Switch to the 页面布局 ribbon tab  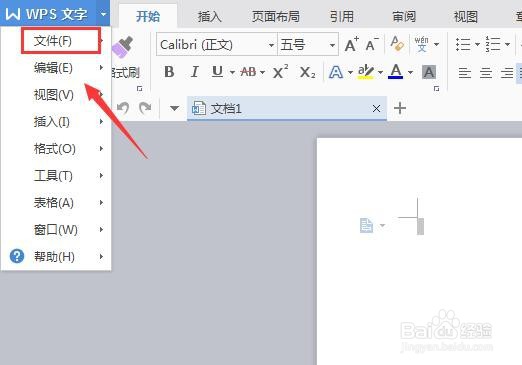tap(276, 16)
